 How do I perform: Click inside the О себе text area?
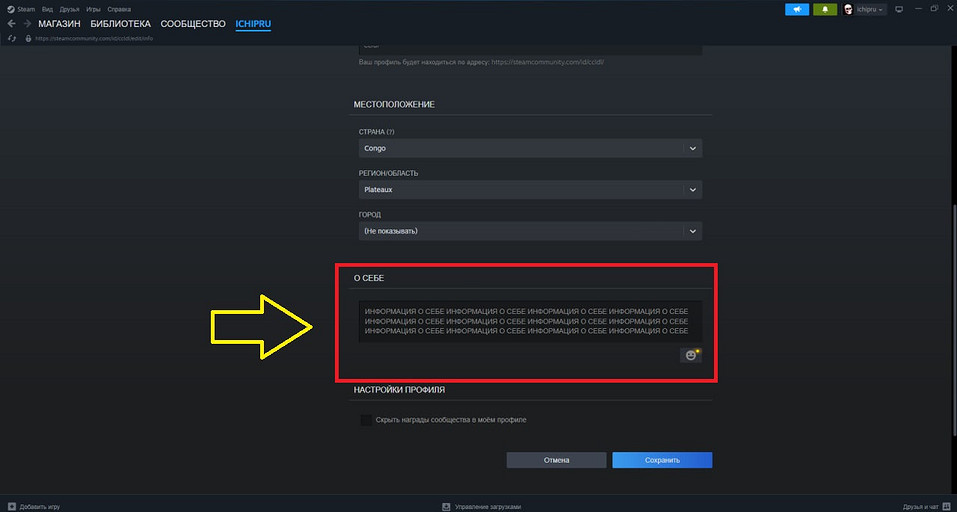[530, 322]
